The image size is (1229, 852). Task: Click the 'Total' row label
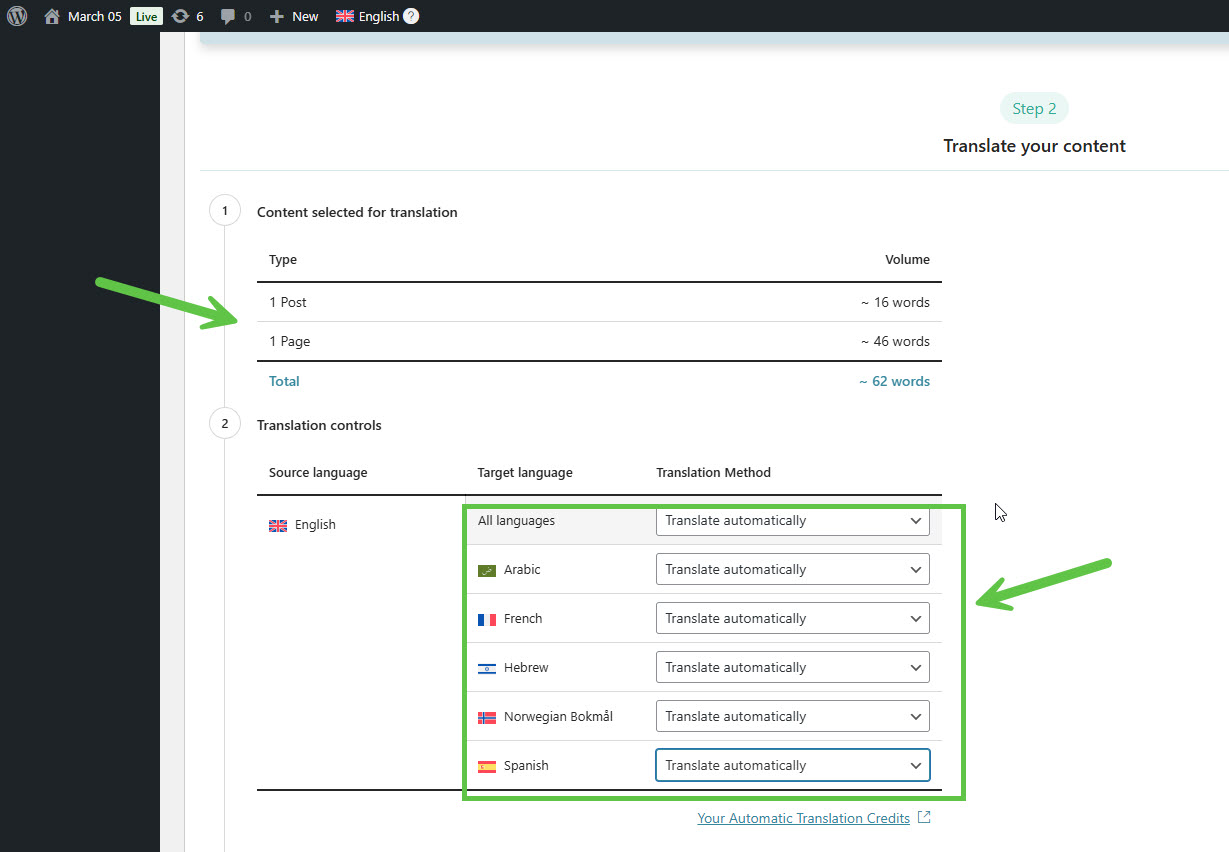(x=284, y=381)
